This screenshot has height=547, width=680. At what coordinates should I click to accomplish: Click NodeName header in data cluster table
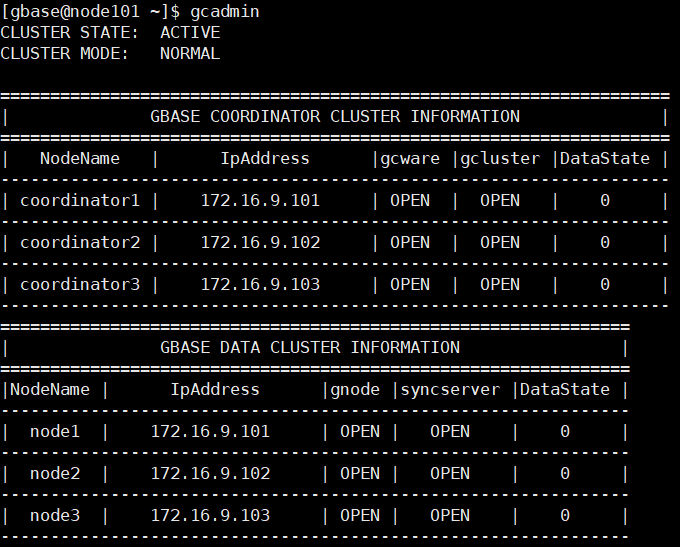click(x=50, y=390)
